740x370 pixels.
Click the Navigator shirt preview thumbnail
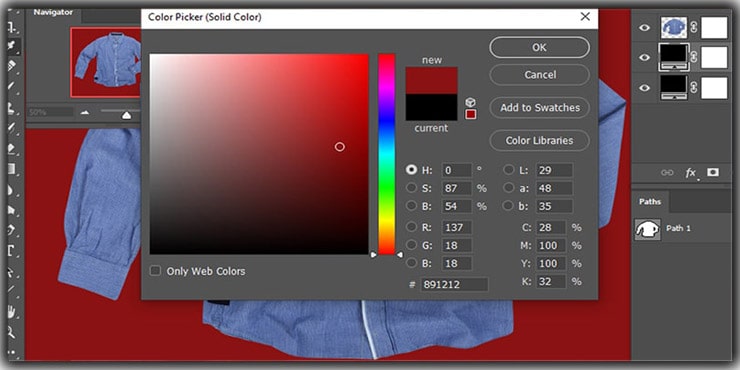(x=106, y=62)
